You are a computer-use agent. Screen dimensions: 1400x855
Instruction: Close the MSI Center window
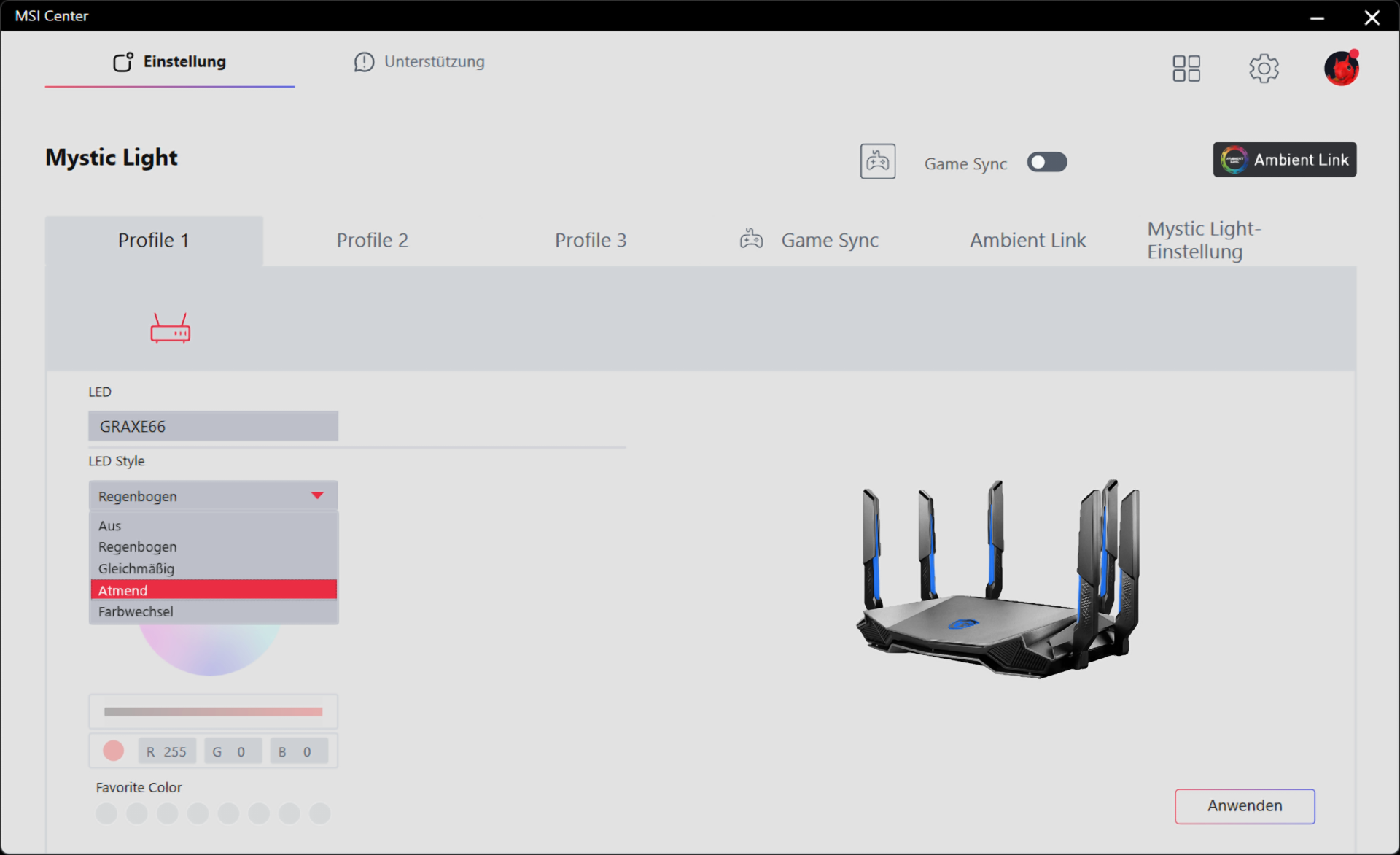coord(1372,18)
